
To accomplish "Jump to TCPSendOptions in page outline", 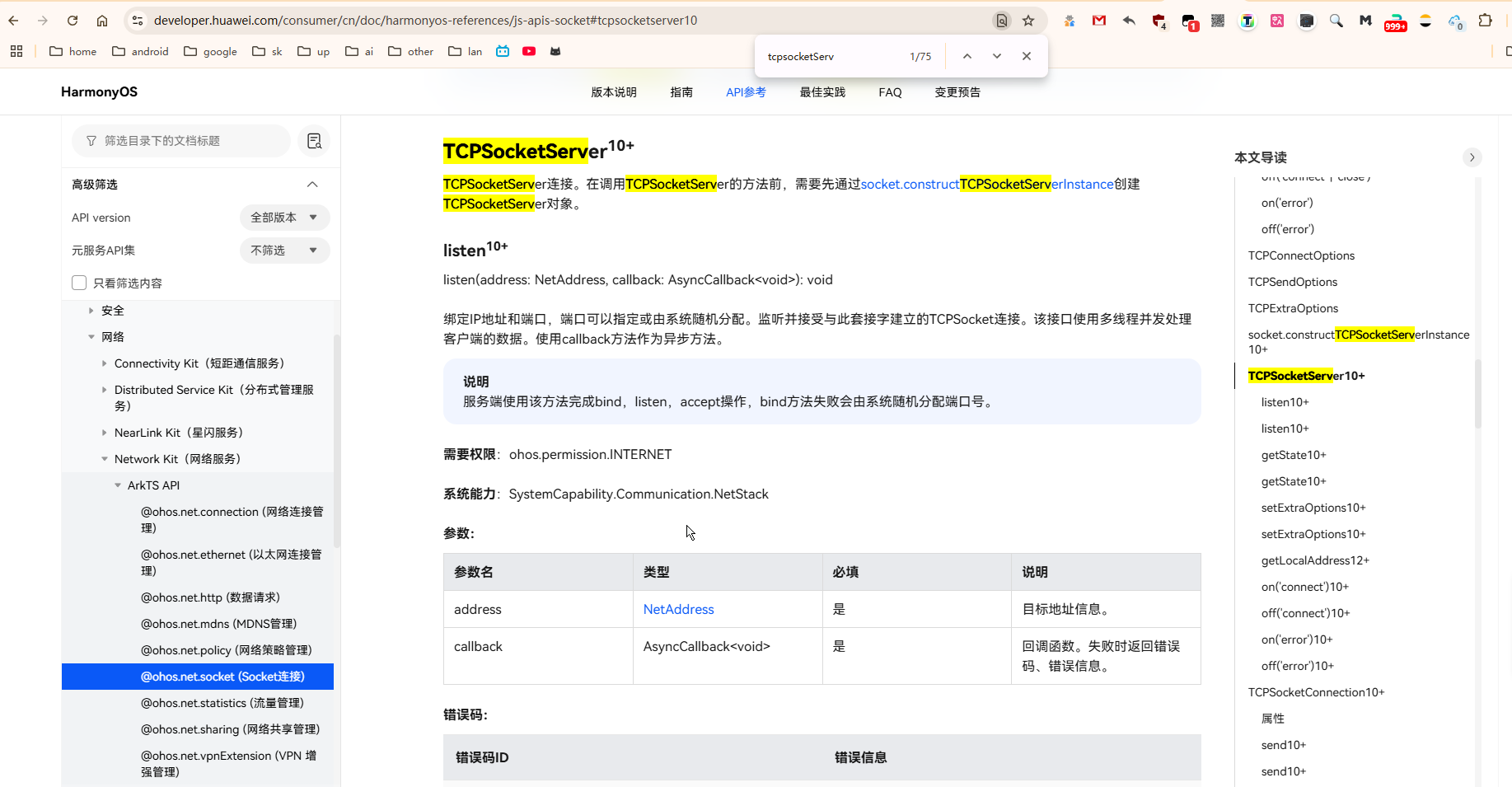I will 1293,282.
